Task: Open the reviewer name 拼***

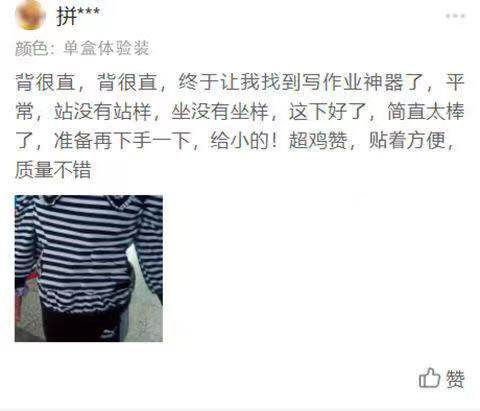Action: click(x=78, y=15)
